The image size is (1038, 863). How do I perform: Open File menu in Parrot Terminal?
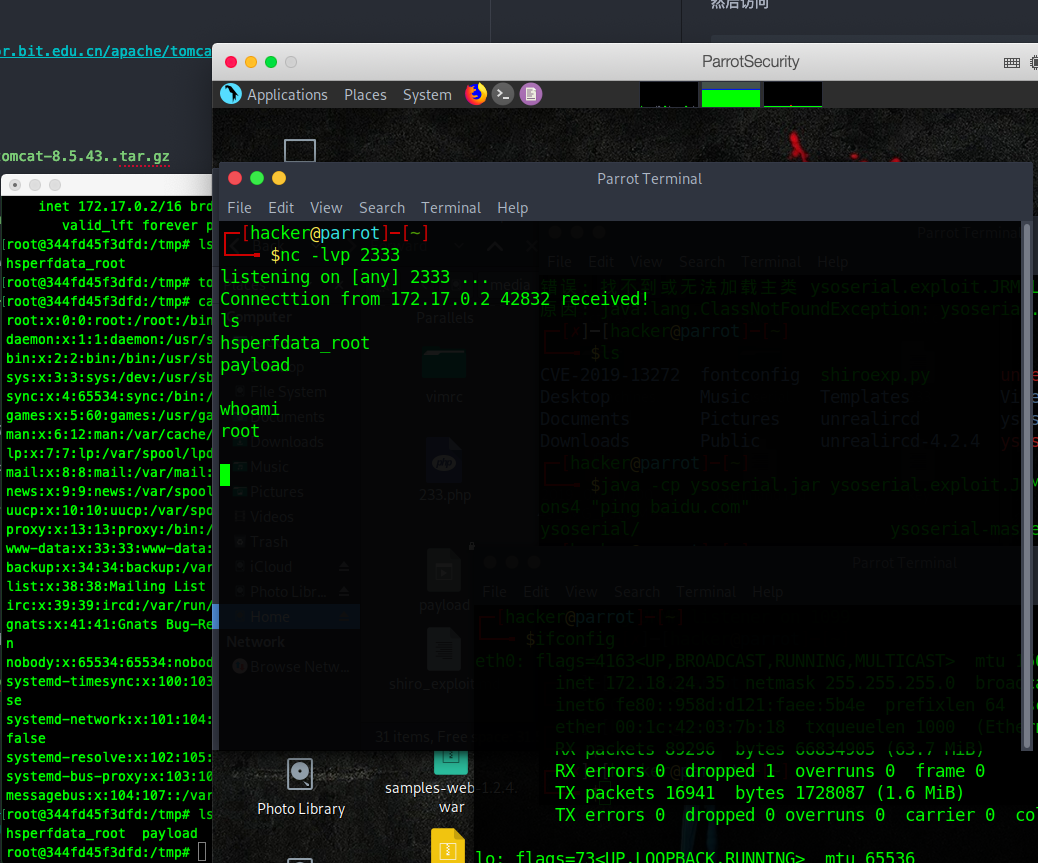point(240,208)
